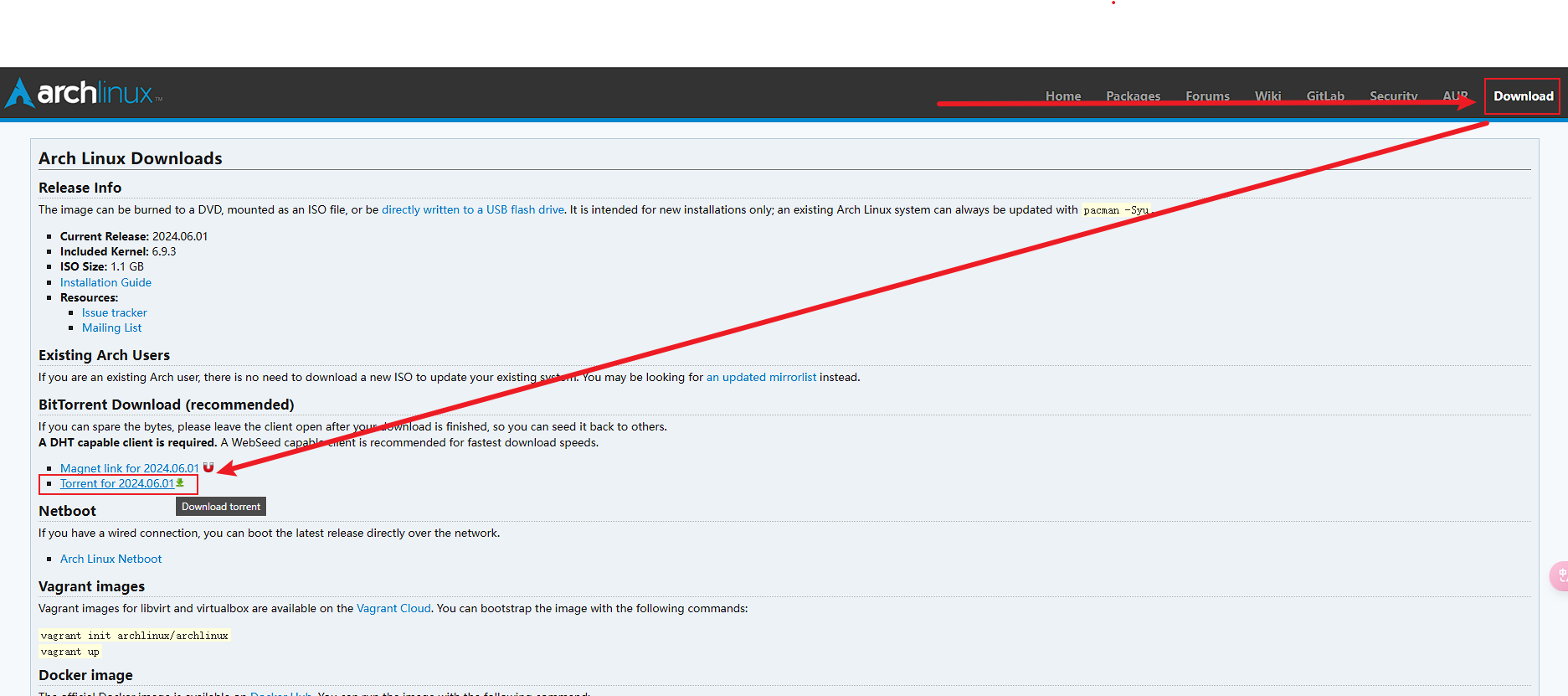Click the 'Included Kernel: 6.9.3' line
The width and height of the screenshot is (1568, 696).
[x=118, y=251]
